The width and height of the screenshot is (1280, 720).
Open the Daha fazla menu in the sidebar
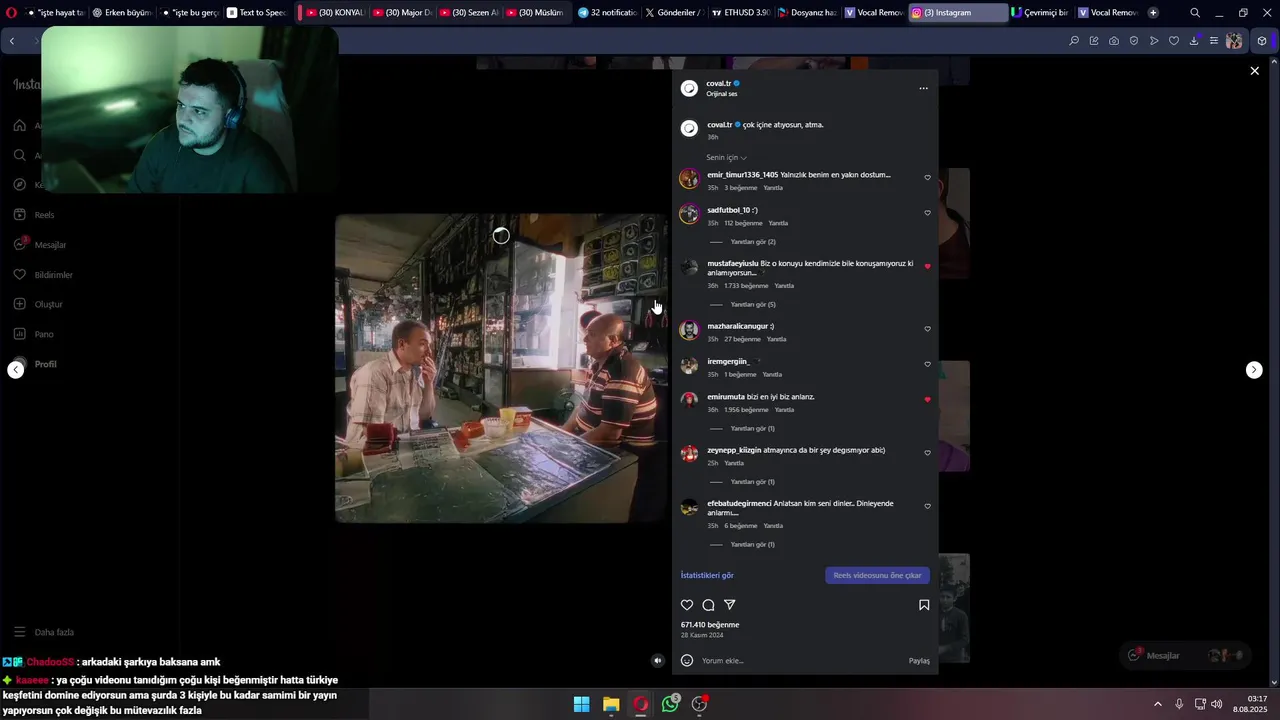coord(43,632)
